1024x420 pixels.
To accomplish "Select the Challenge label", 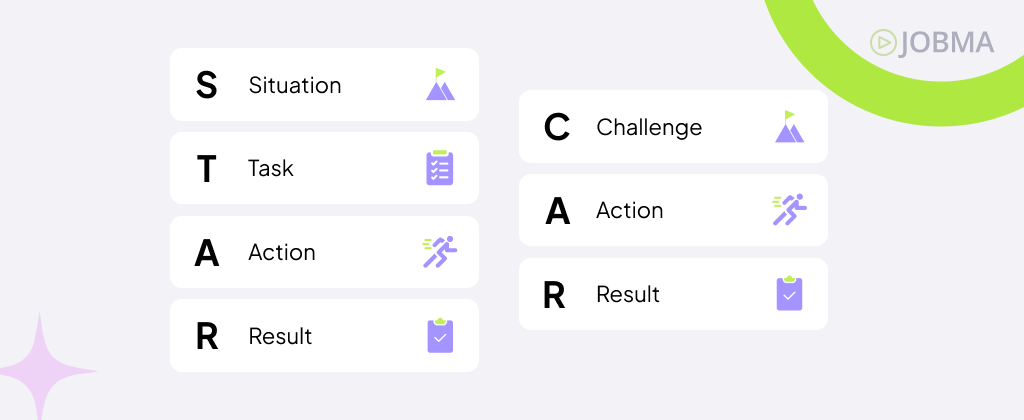I will coord(649,127).
